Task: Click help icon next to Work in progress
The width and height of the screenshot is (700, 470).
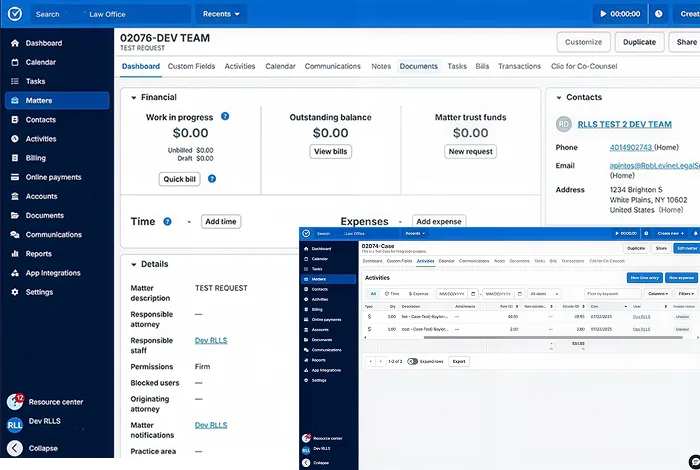Action: (225, 116)
